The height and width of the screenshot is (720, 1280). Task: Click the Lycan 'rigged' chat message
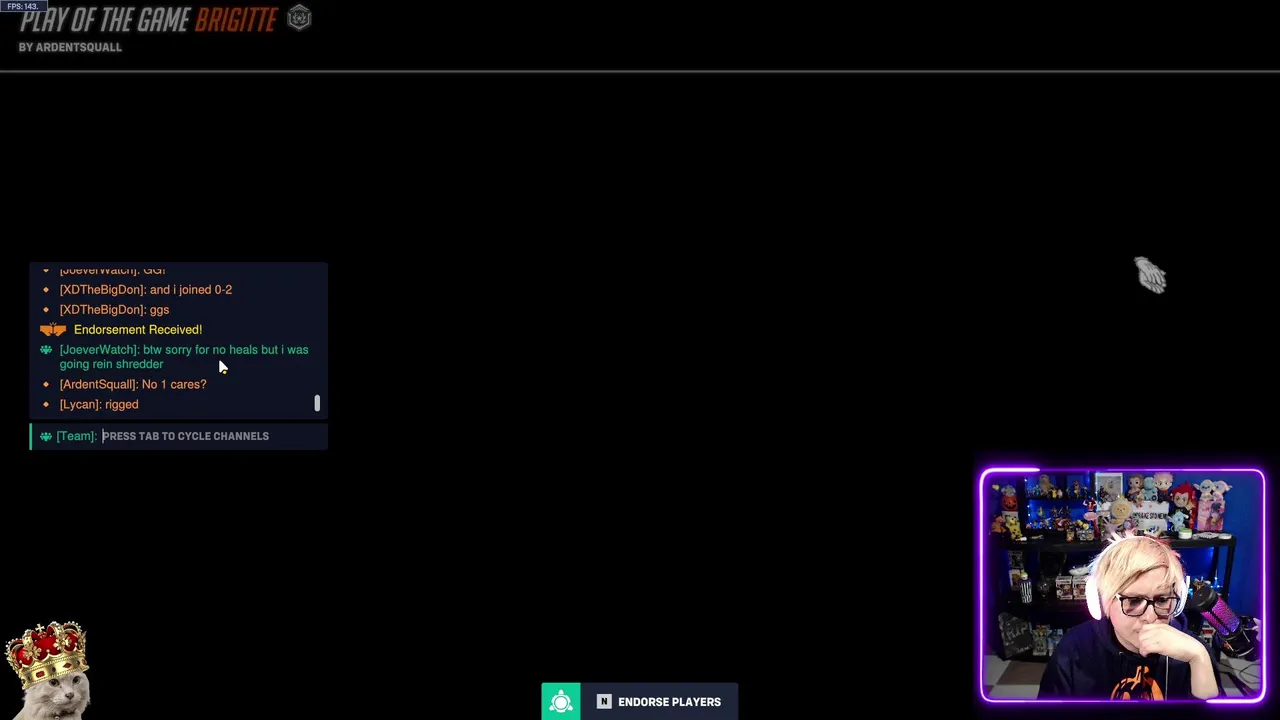click(99, 405)
